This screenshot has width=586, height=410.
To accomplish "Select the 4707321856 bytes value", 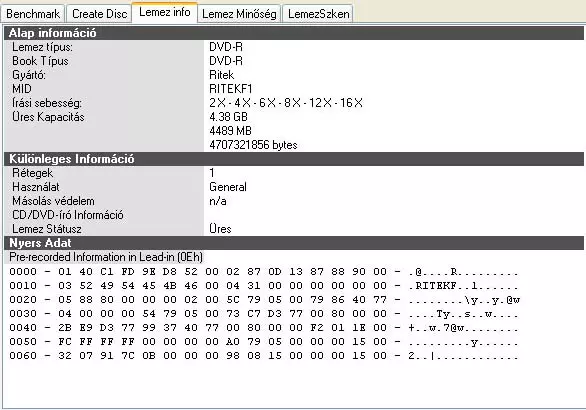I will pyautogui.click(x=253, y=145).
